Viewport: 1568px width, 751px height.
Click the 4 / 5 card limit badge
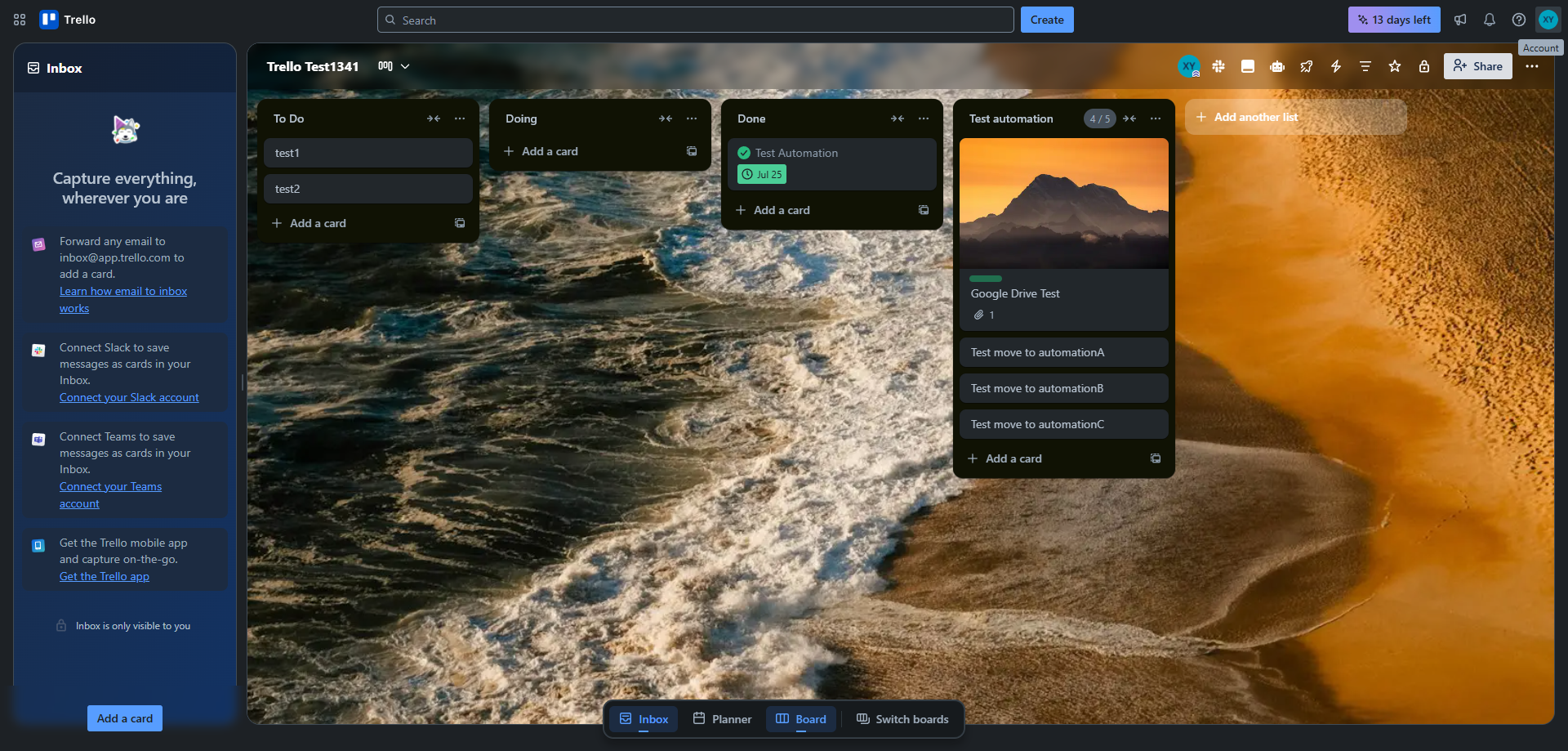pos(1100,118)
